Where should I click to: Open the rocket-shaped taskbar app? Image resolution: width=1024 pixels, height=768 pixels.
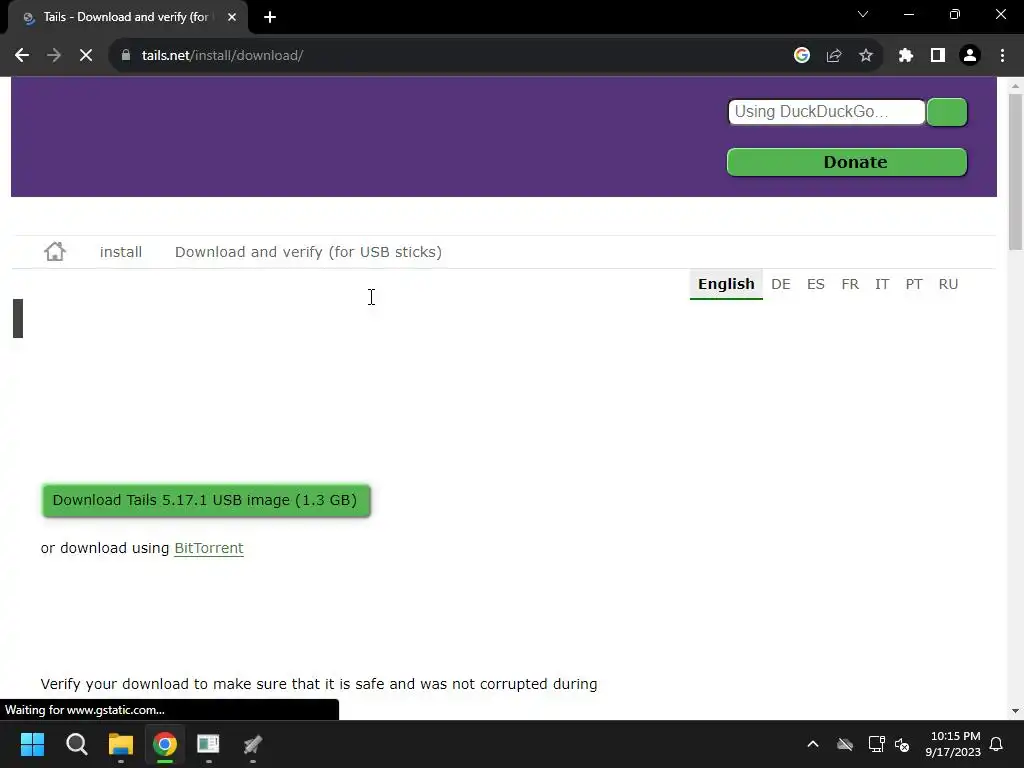(253, 744)
